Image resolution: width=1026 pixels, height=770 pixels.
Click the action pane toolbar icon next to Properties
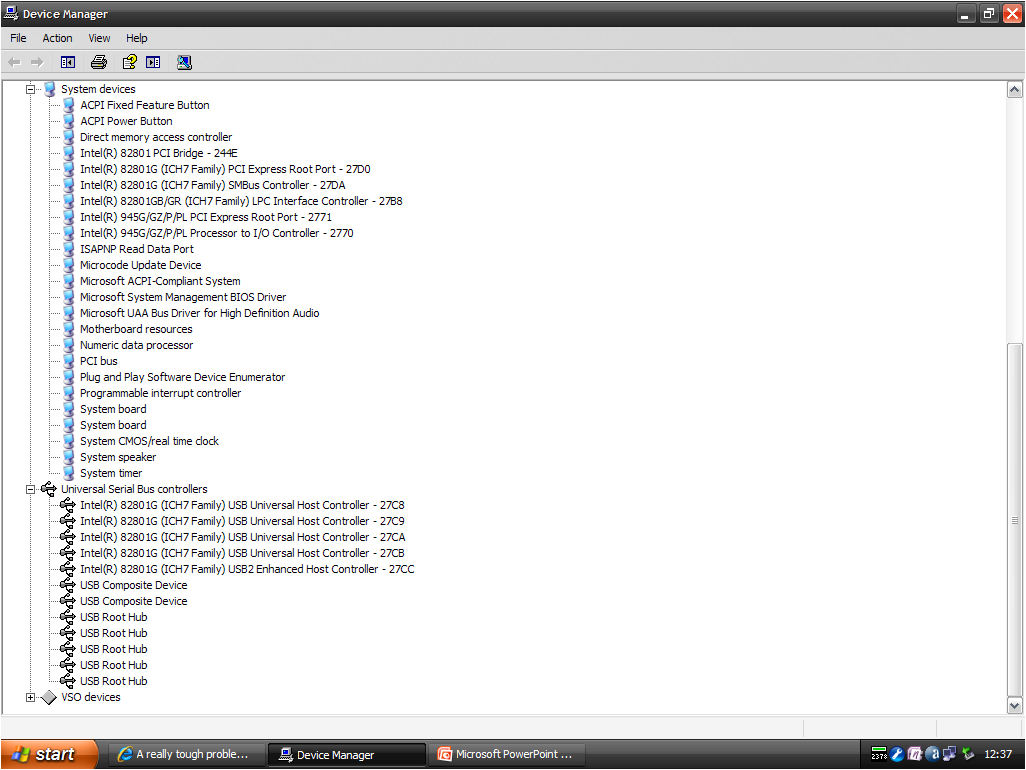coord(153,62)
